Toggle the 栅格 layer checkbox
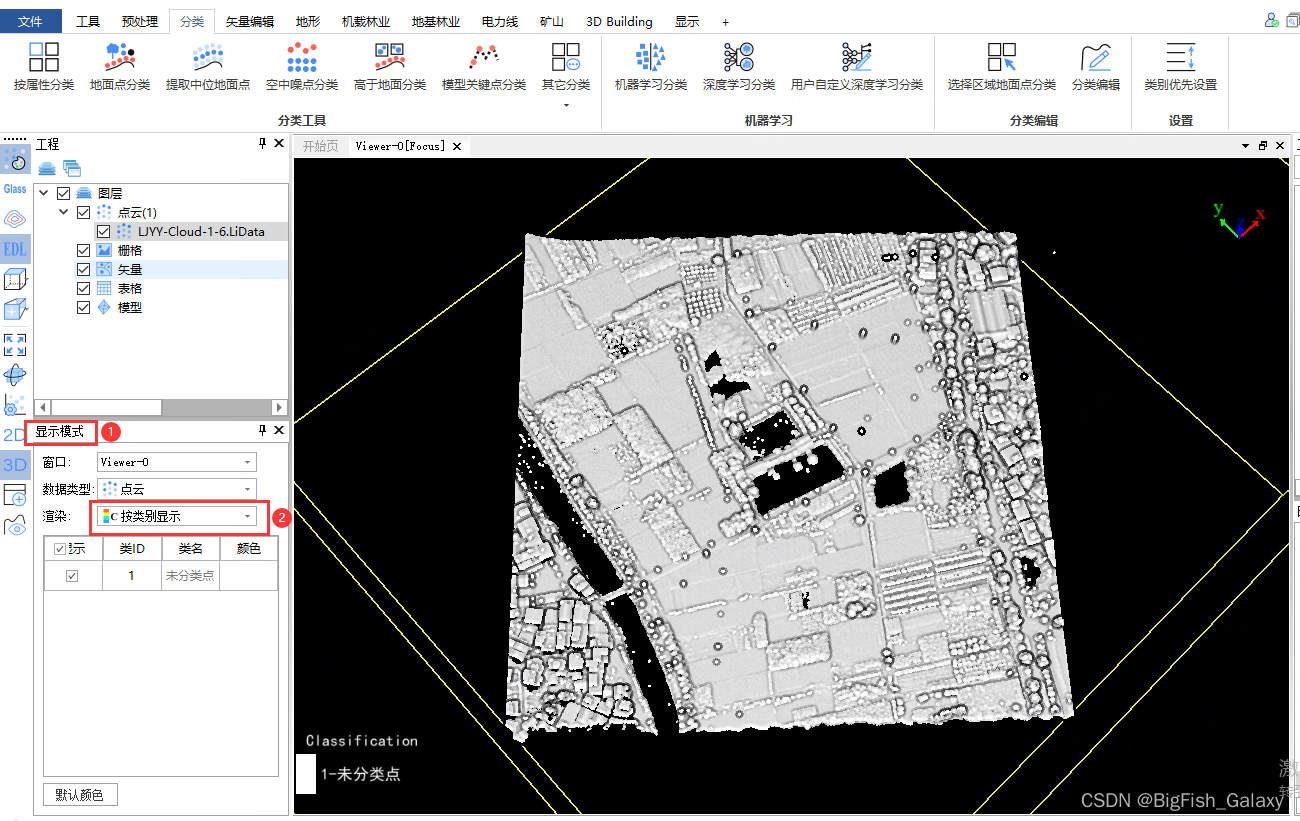 pos(83,250)
